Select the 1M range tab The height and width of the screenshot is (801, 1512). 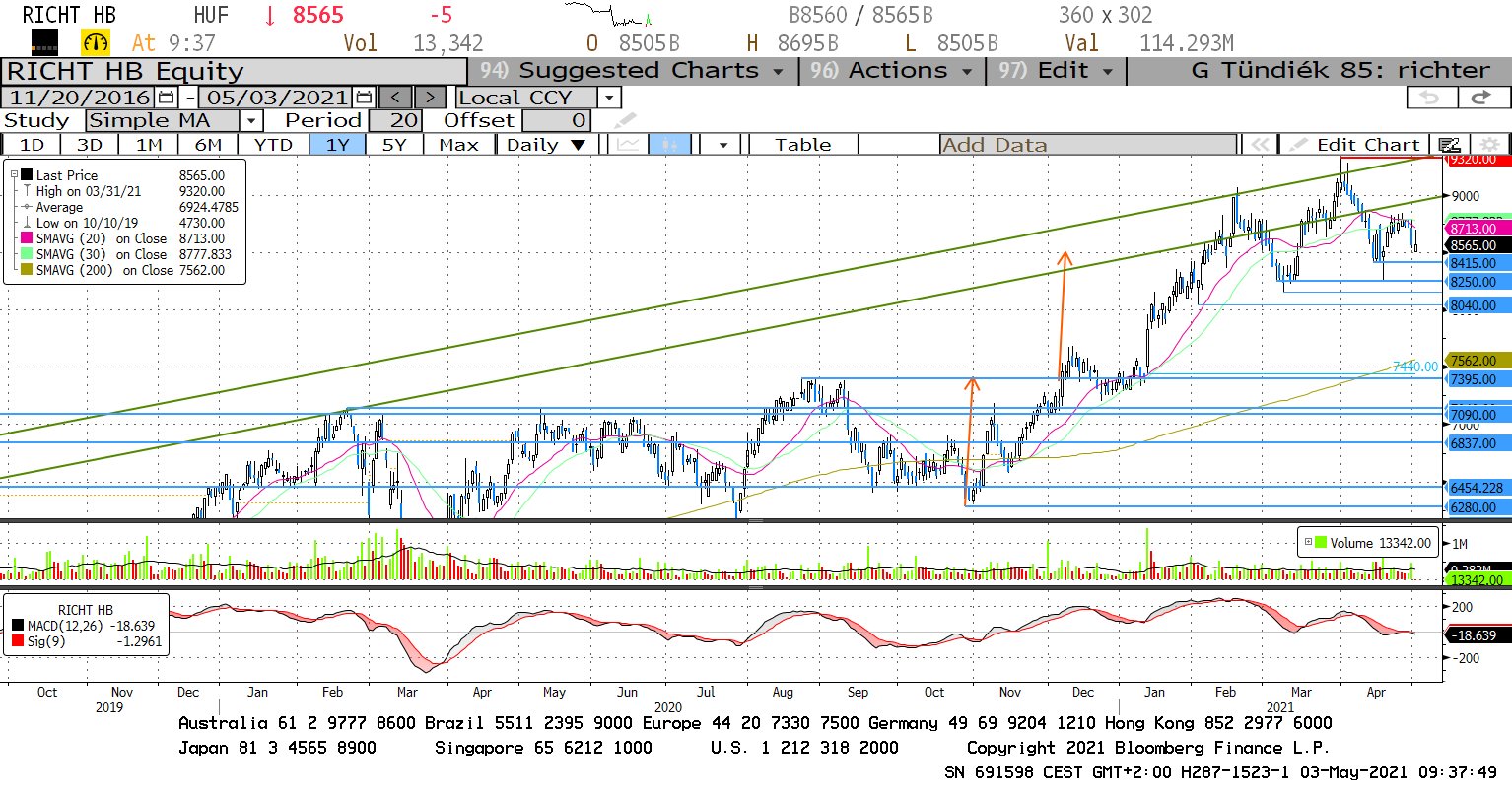(149, 145)
